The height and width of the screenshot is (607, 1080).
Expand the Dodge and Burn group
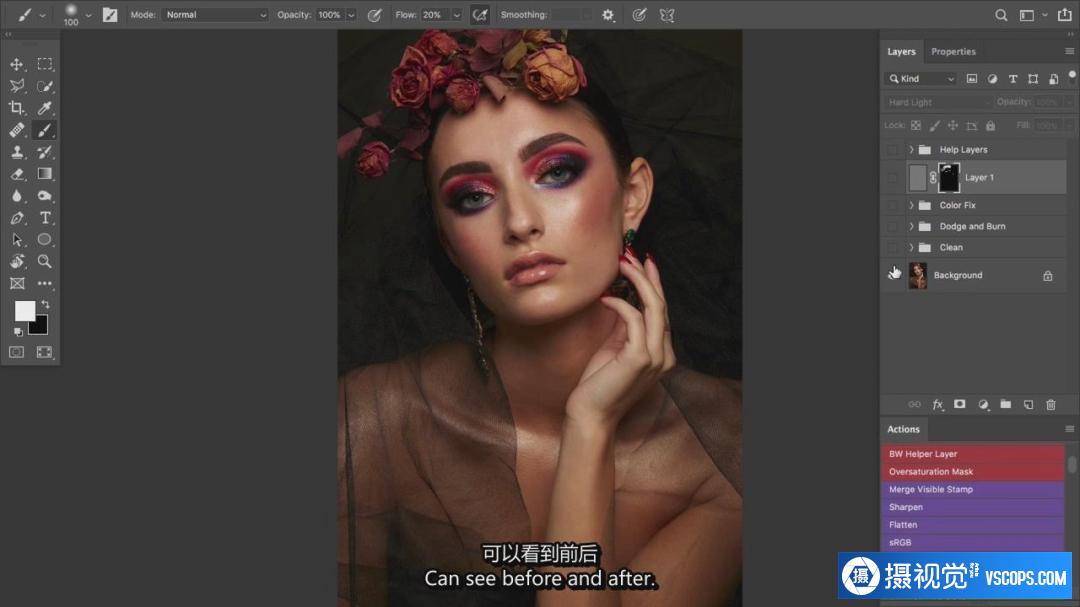click(x=911, y=226)
